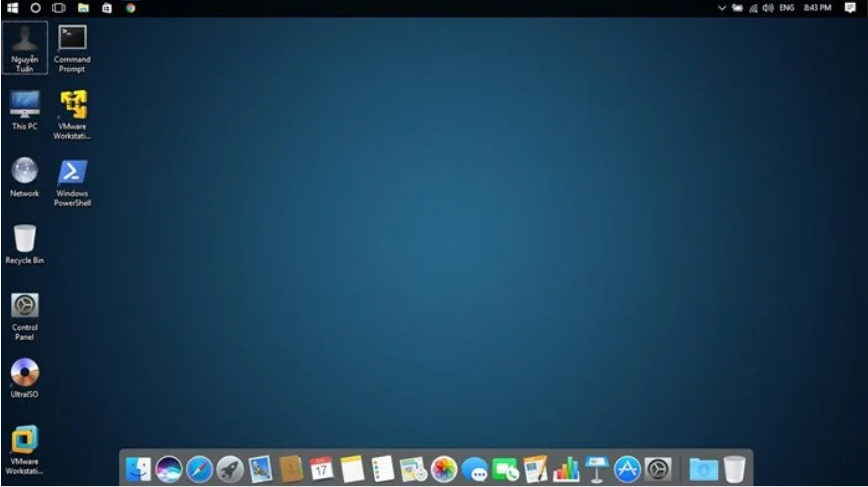Open the network signal tray icon
Viewport: 868px width, 487px height.
pos(753,8)
